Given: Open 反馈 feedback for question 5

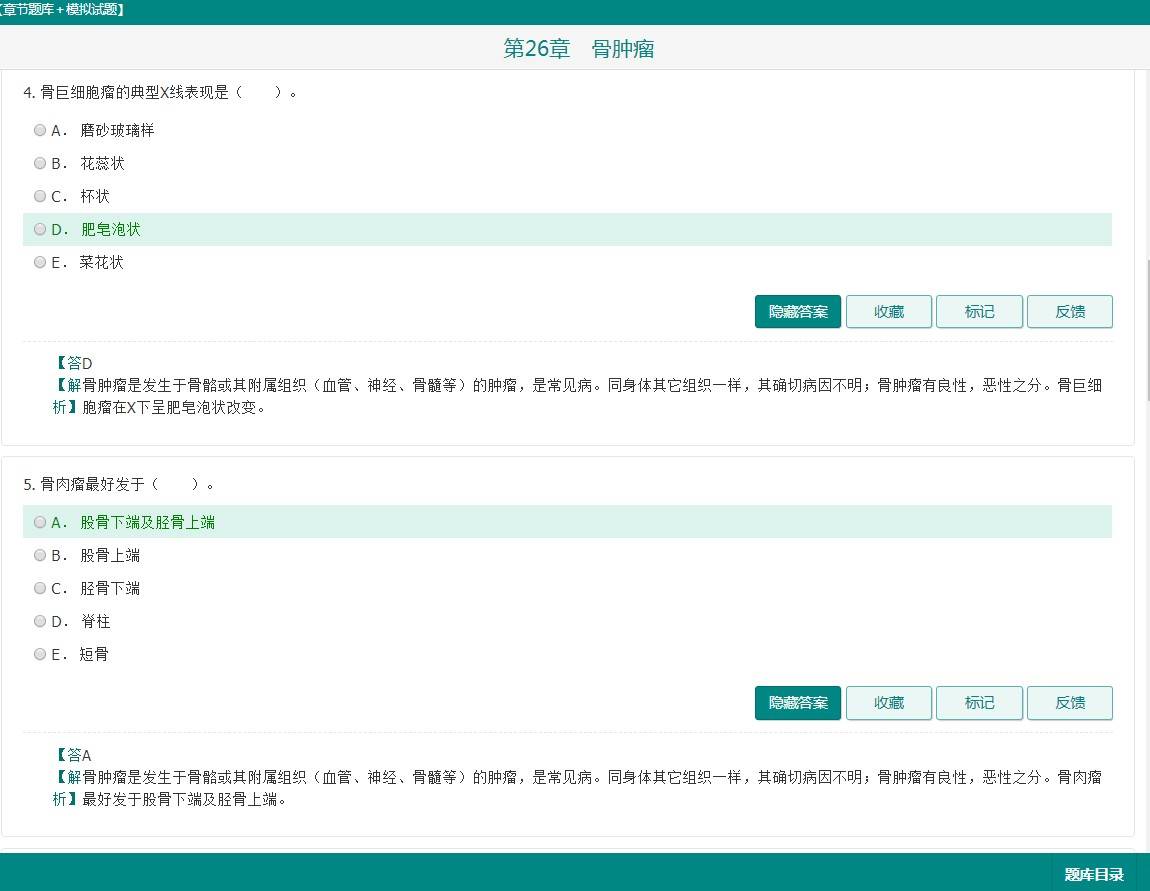Looking at the screenshot, I should pos(1069,703).
